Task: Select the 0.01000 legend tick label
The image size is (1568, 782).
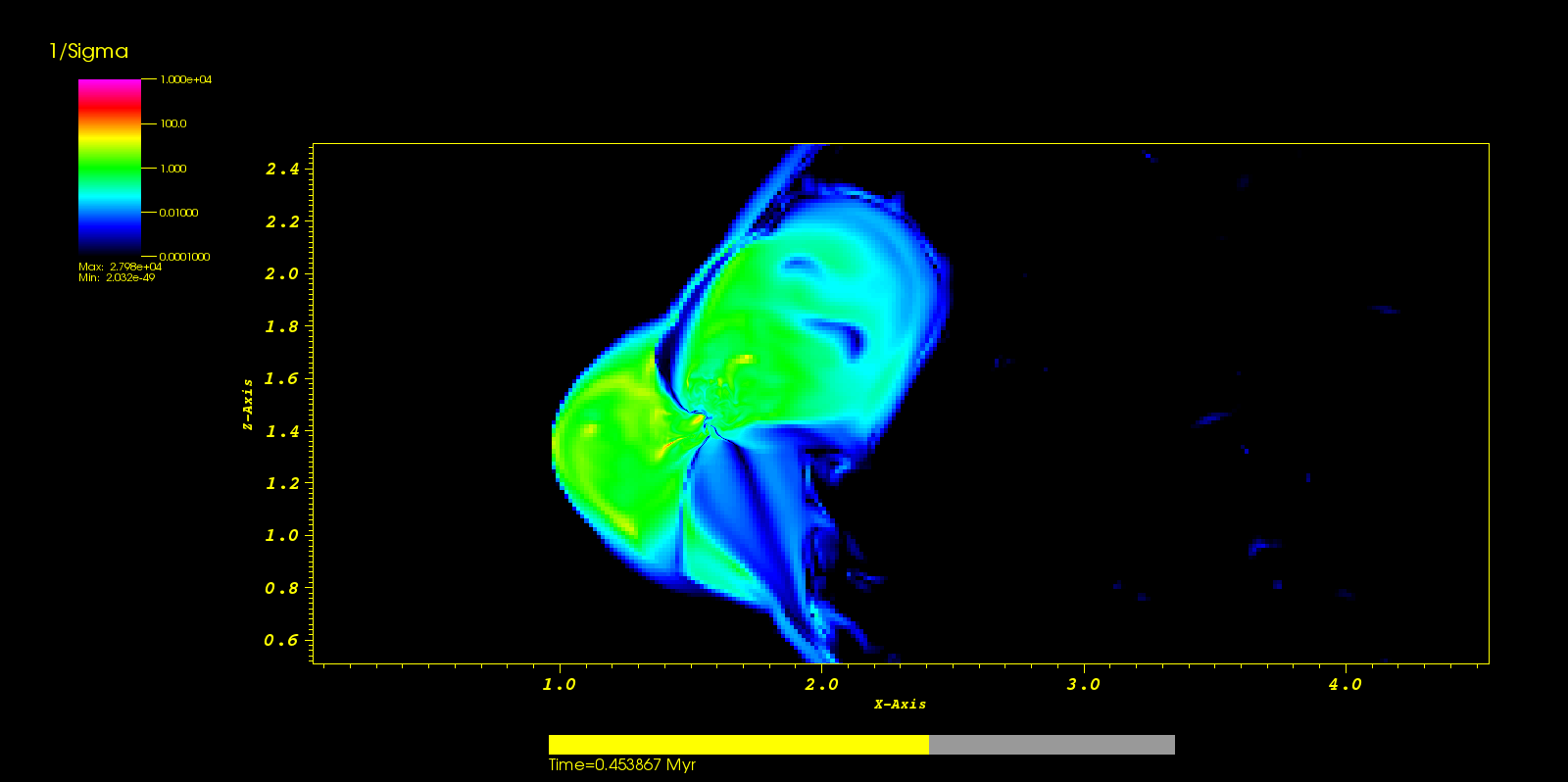Action: coord(178,213)
